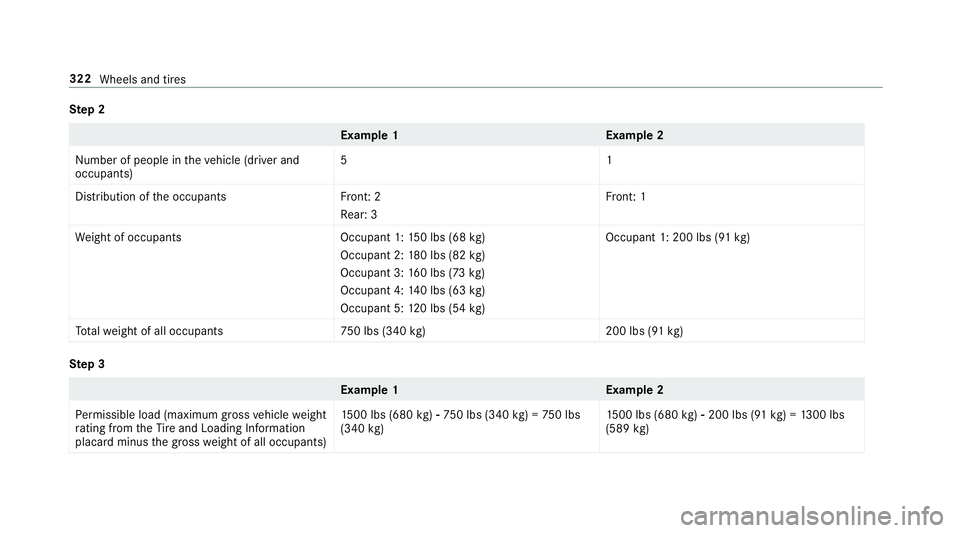This screenshot has height=533, width=960.
Task: Click 200 lbs (91 kg) total cell
Action: 644,331
